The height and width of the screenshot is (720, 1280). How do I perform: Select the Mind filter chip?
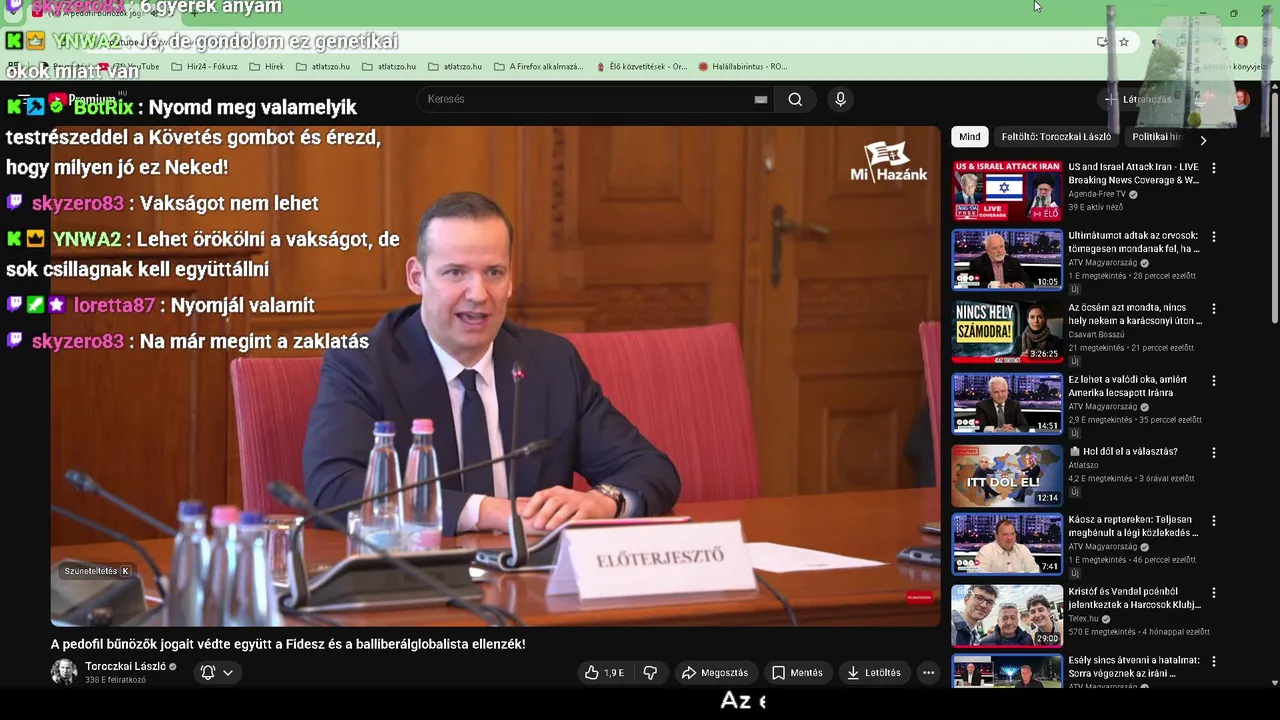click(970, 137)
